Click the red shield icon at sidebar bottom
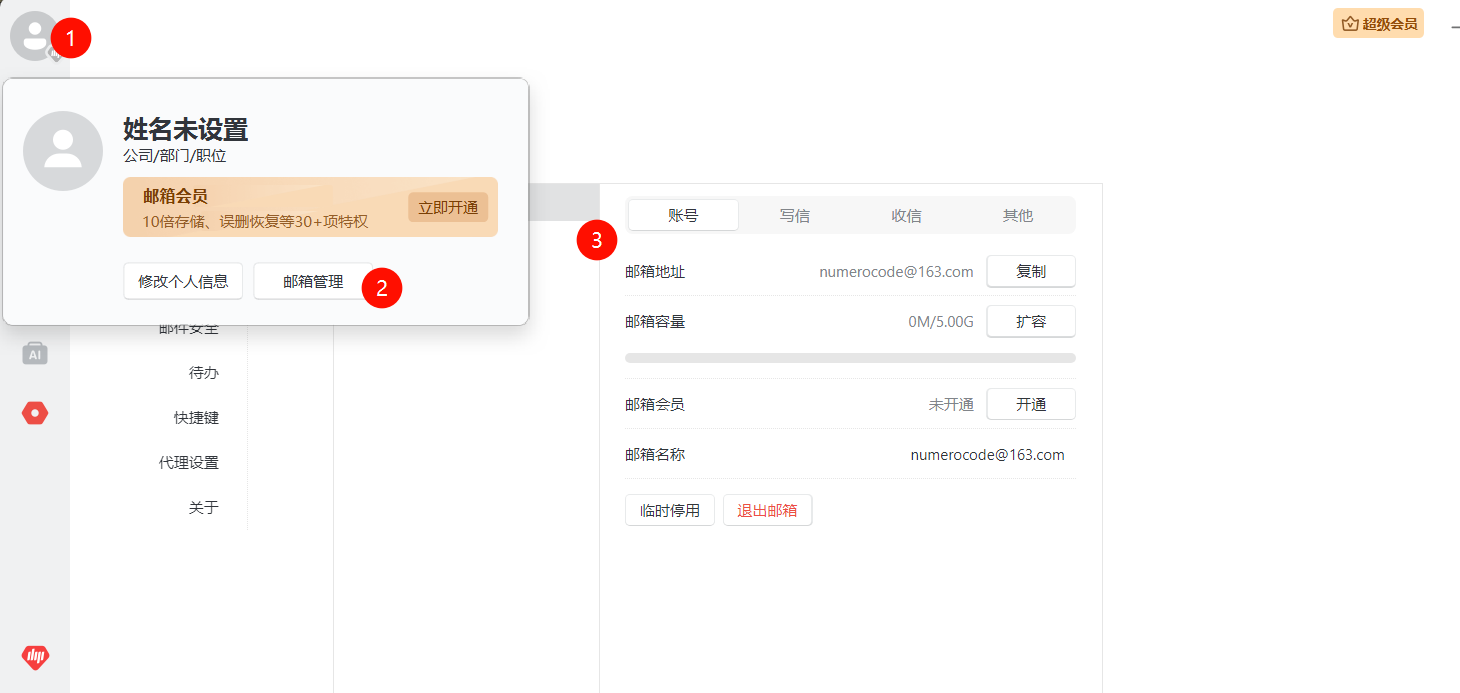Viewport: 1460px width, 693px height. tap(35, 657)
